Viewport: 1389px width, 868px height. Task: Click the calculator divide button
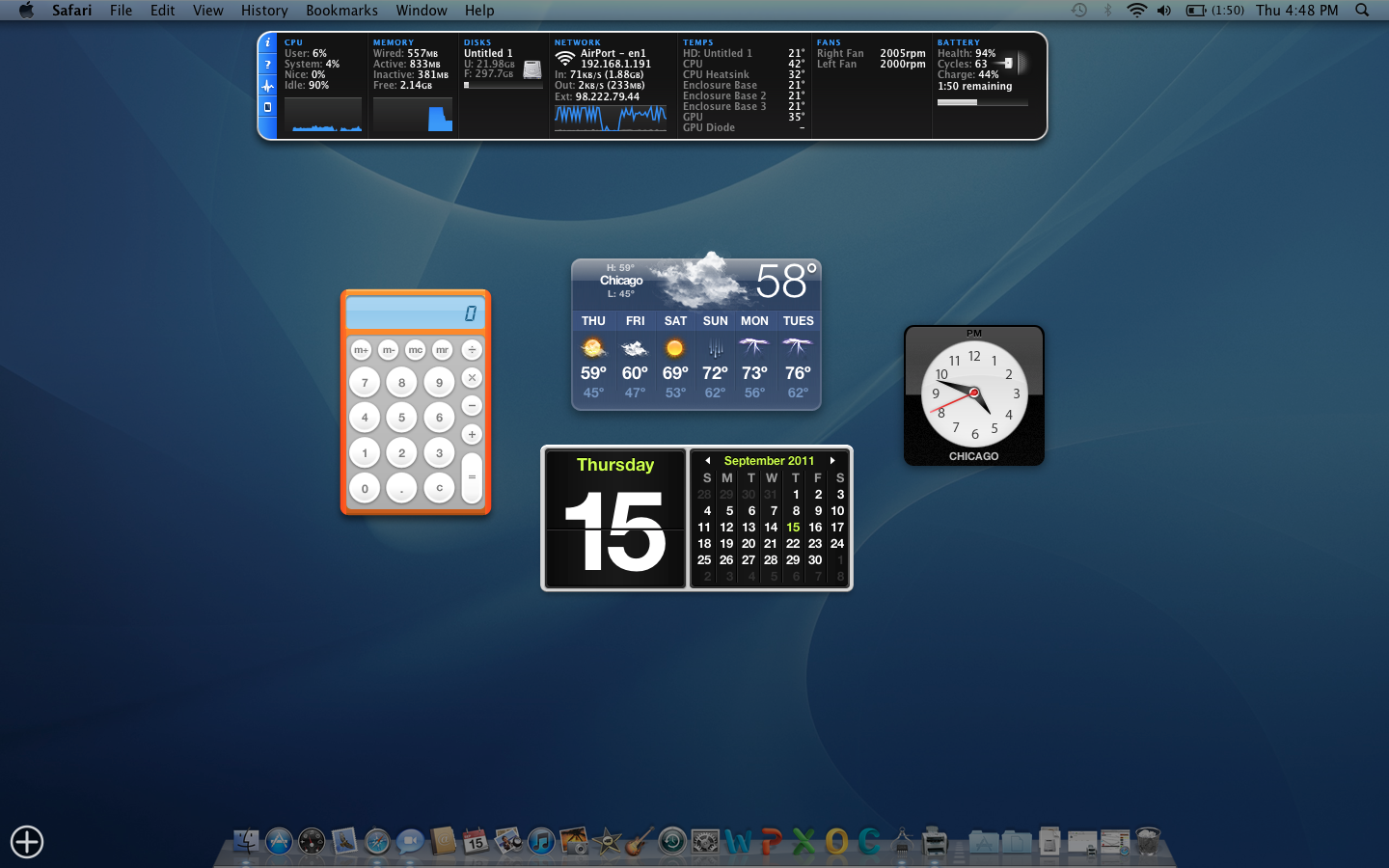pyautogui.click(x=472, y=350)
